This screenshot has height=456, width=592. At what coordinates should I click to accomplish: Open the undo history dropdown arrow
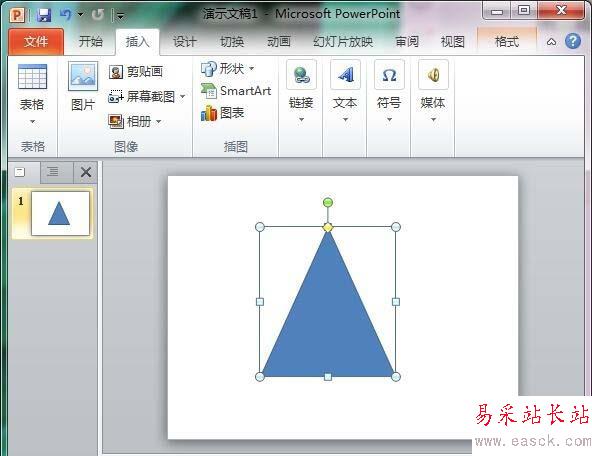point(80,15)
